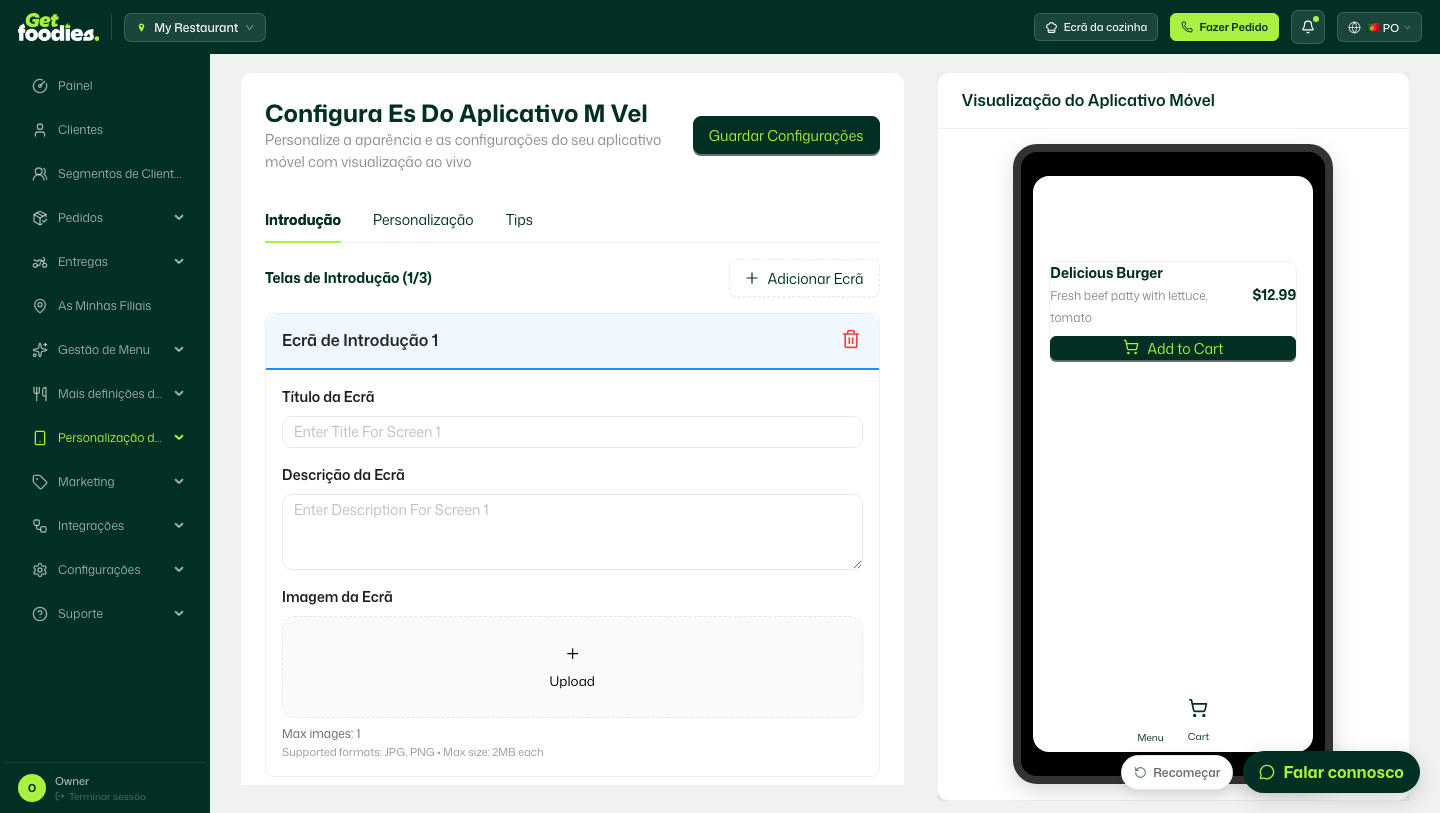Collapse the Personalização sidebar chevron

[x=179, y=438]
